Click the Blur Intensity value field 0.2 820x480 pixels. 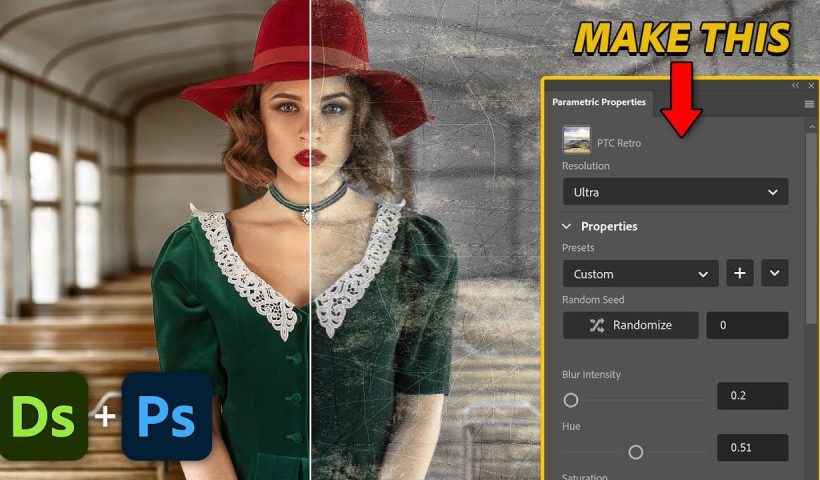point(752,396)
